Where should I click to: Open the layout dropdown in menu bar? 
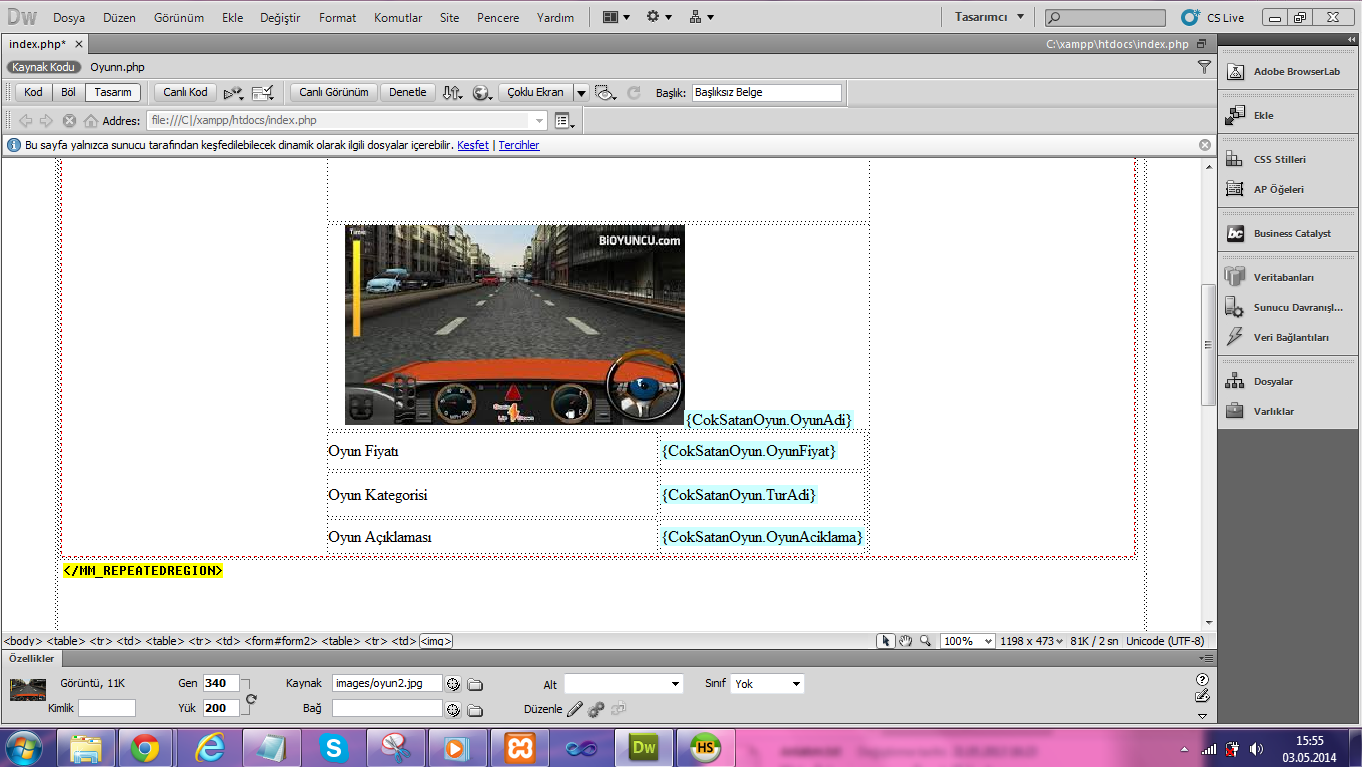616,17
